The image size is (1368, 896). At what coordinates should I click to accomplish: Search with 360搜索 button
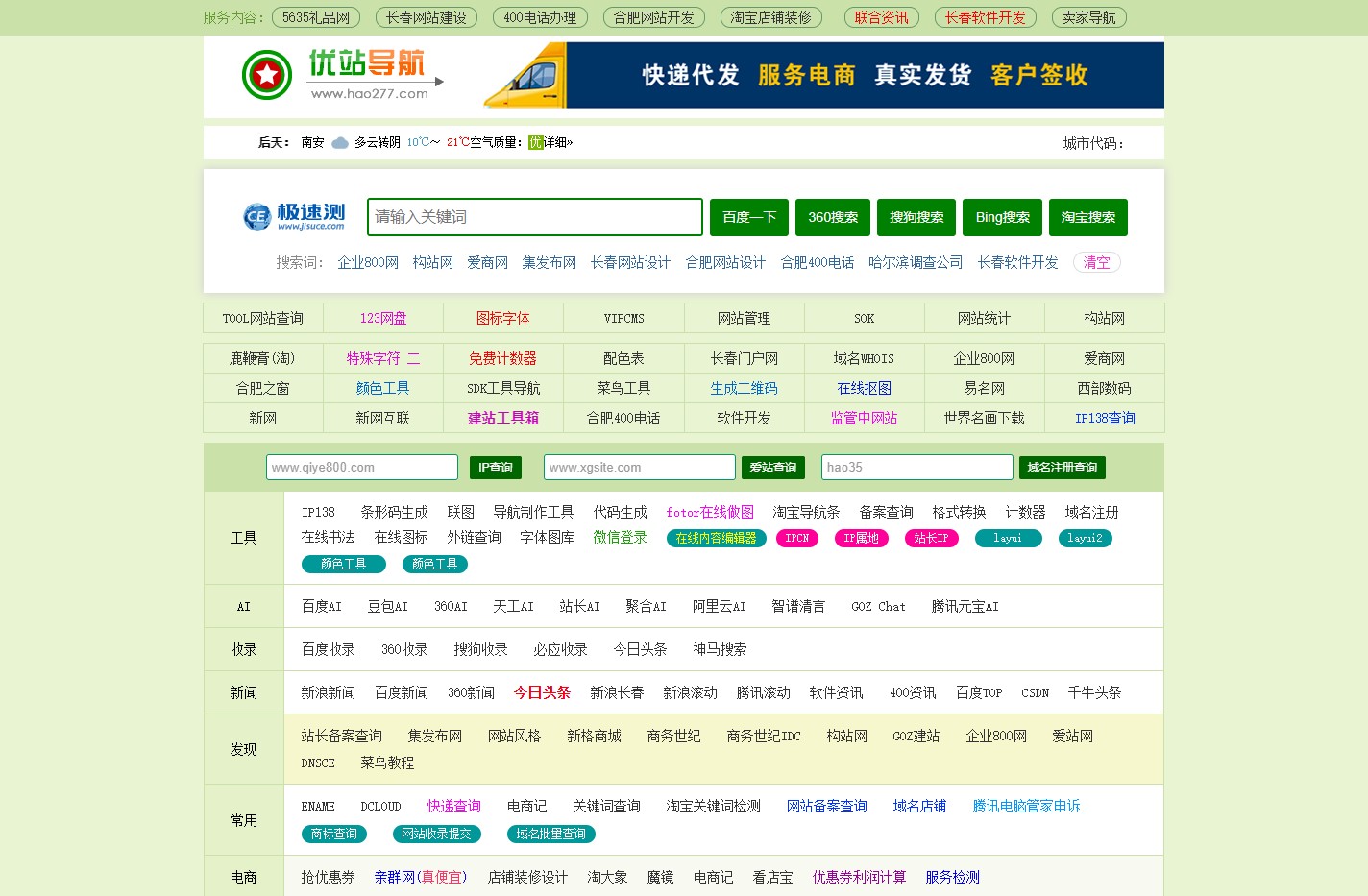click(833, 217)
